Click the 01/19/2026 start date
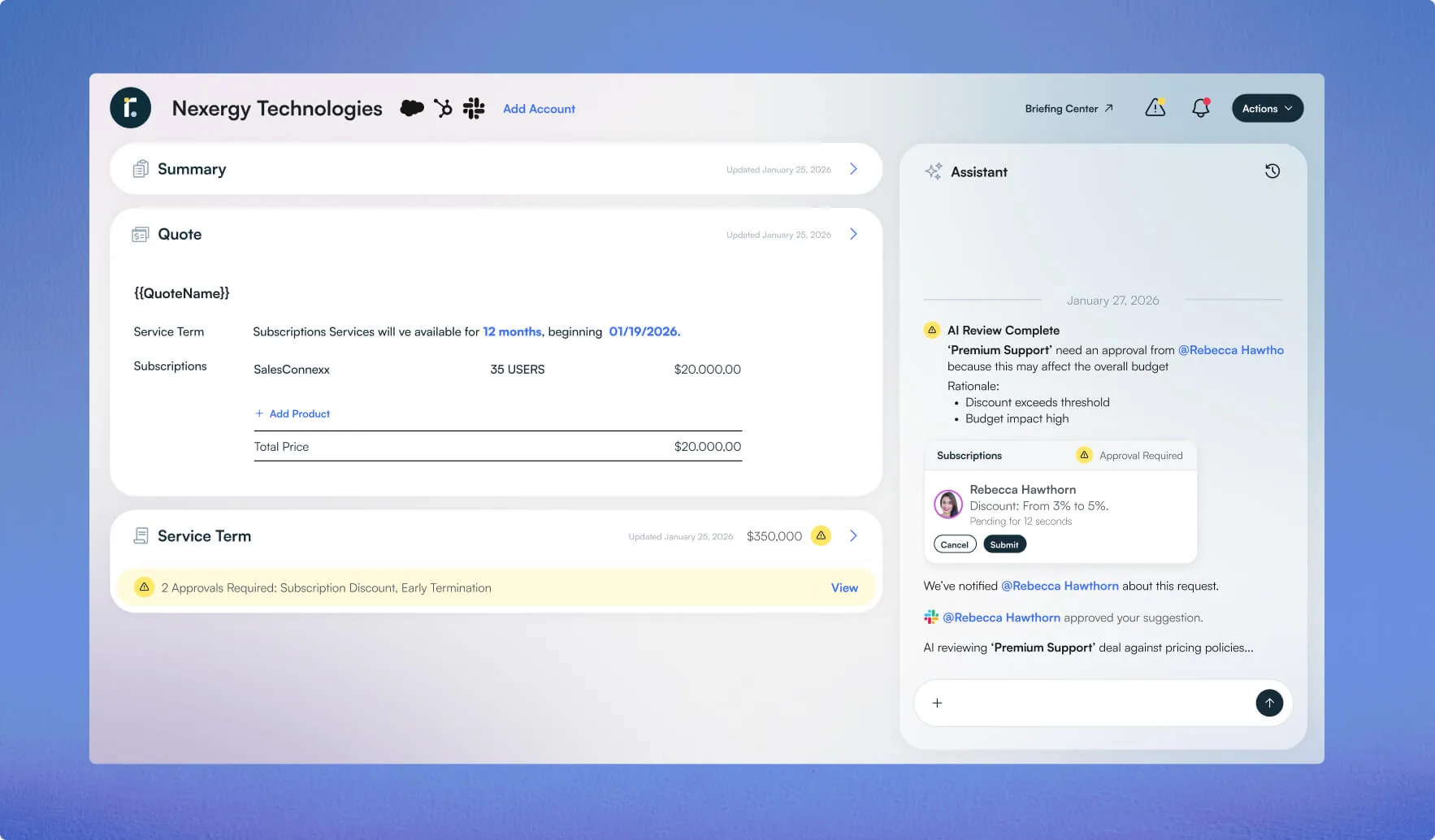The image size is (1435, 840). (645, 331)
